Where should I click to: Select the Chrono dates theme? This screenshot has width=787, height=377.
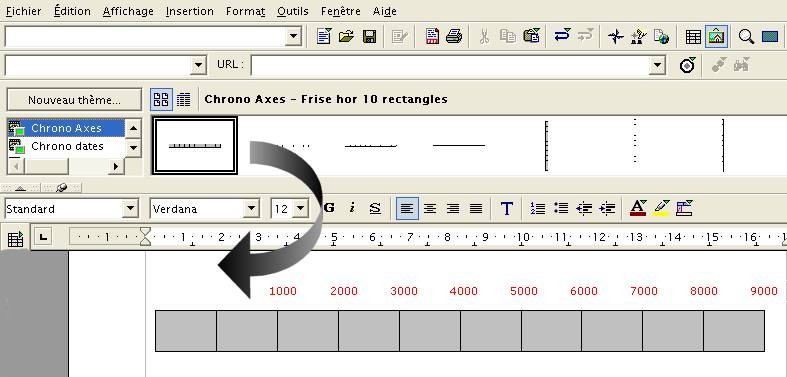(67, 147)
